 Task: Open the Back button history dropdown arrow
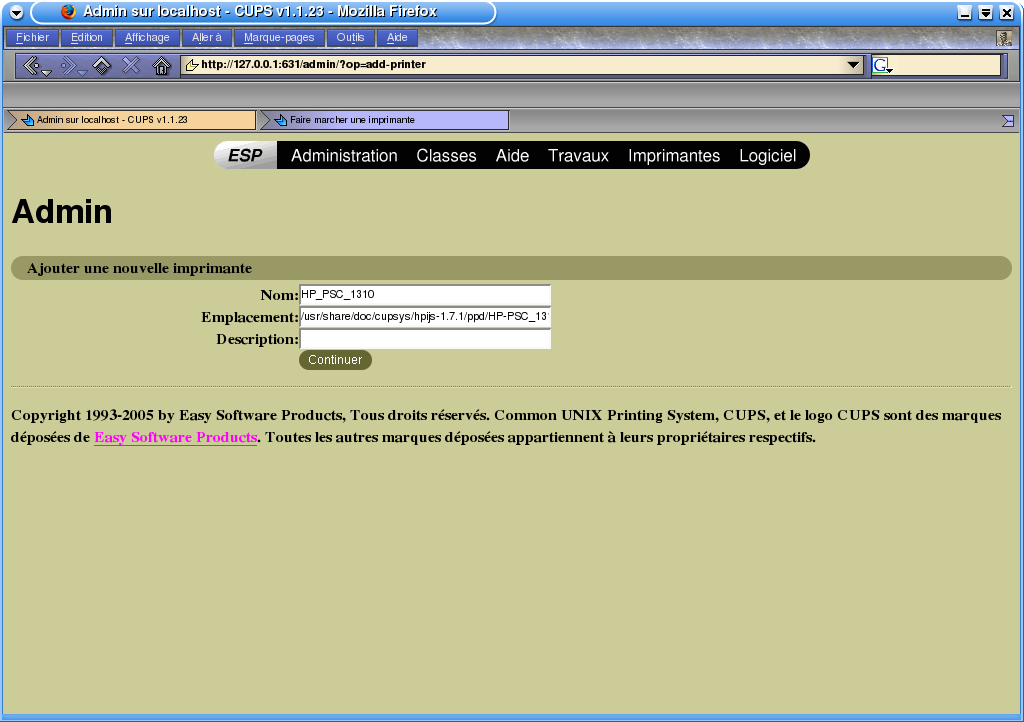pyautogui.click(x=46, y=72)
